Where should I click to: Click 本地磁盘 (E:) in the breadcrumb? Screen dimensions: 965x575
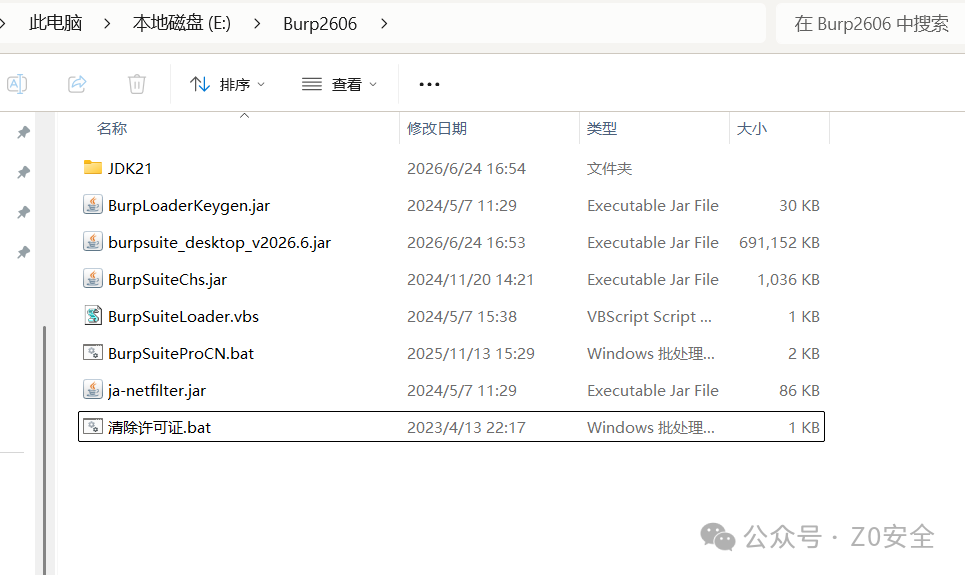pos(182,23)
